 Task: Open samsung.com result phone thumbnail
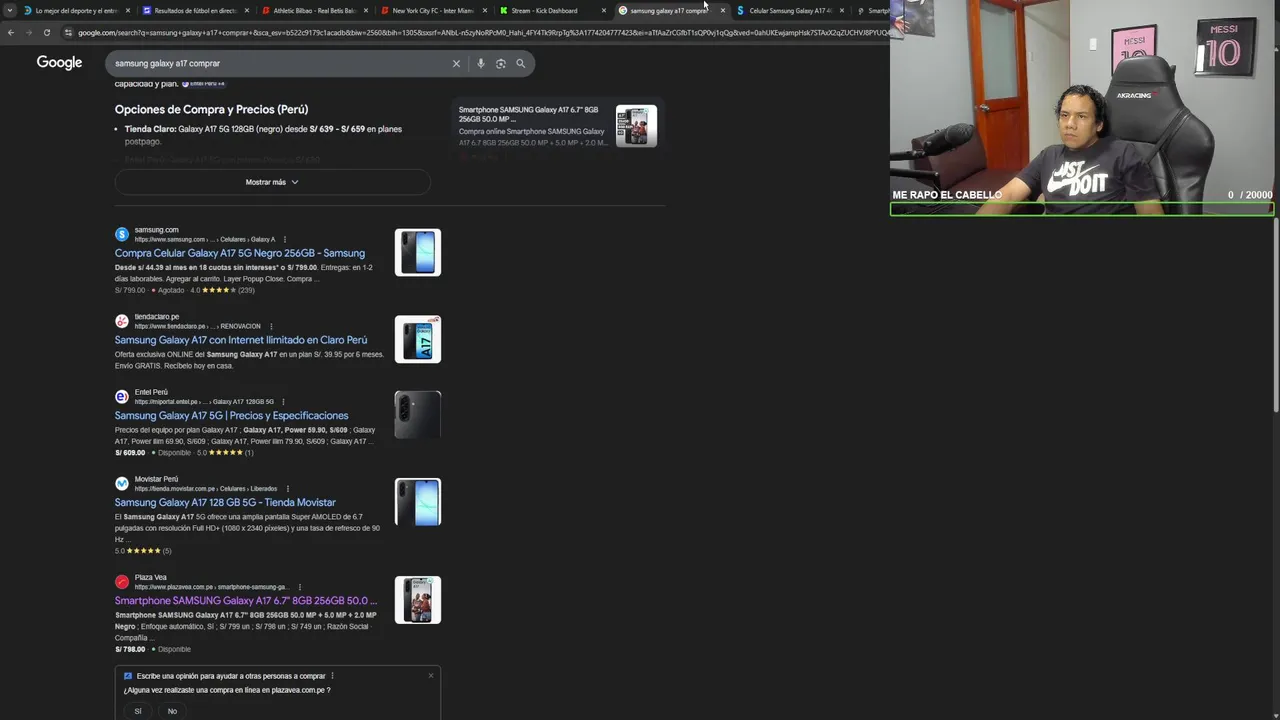click(x=418, y=253)
